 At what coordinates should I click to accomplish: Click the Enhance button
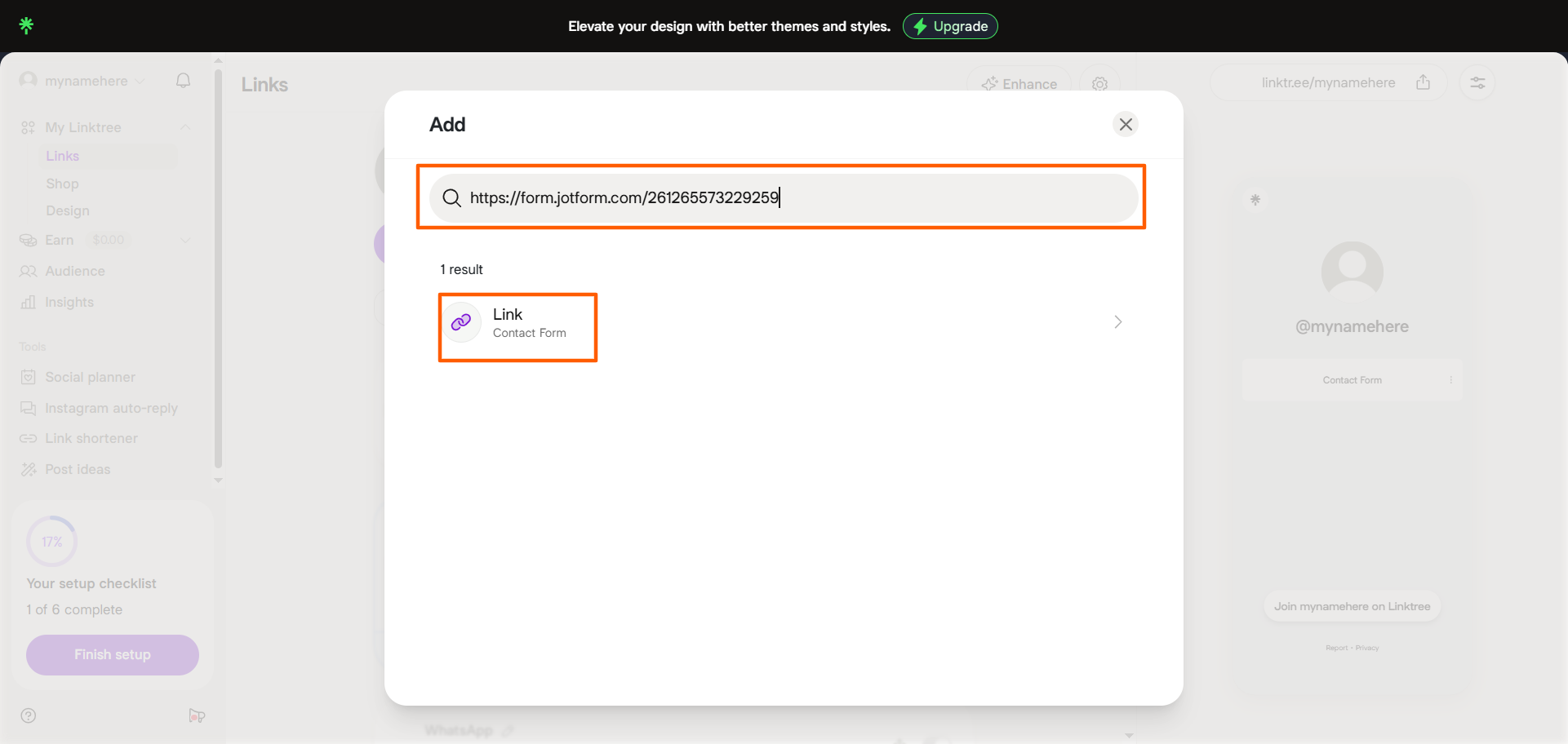click(1019, 84)
